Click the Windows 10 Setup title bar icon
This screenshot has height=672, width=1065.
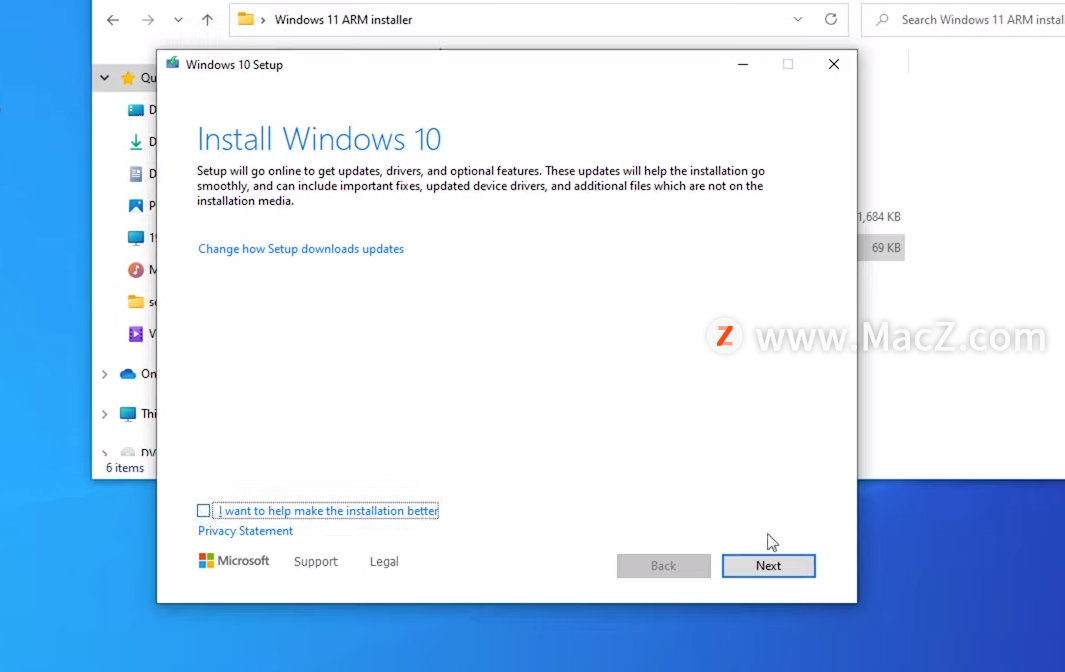click(x=173, y=64)
